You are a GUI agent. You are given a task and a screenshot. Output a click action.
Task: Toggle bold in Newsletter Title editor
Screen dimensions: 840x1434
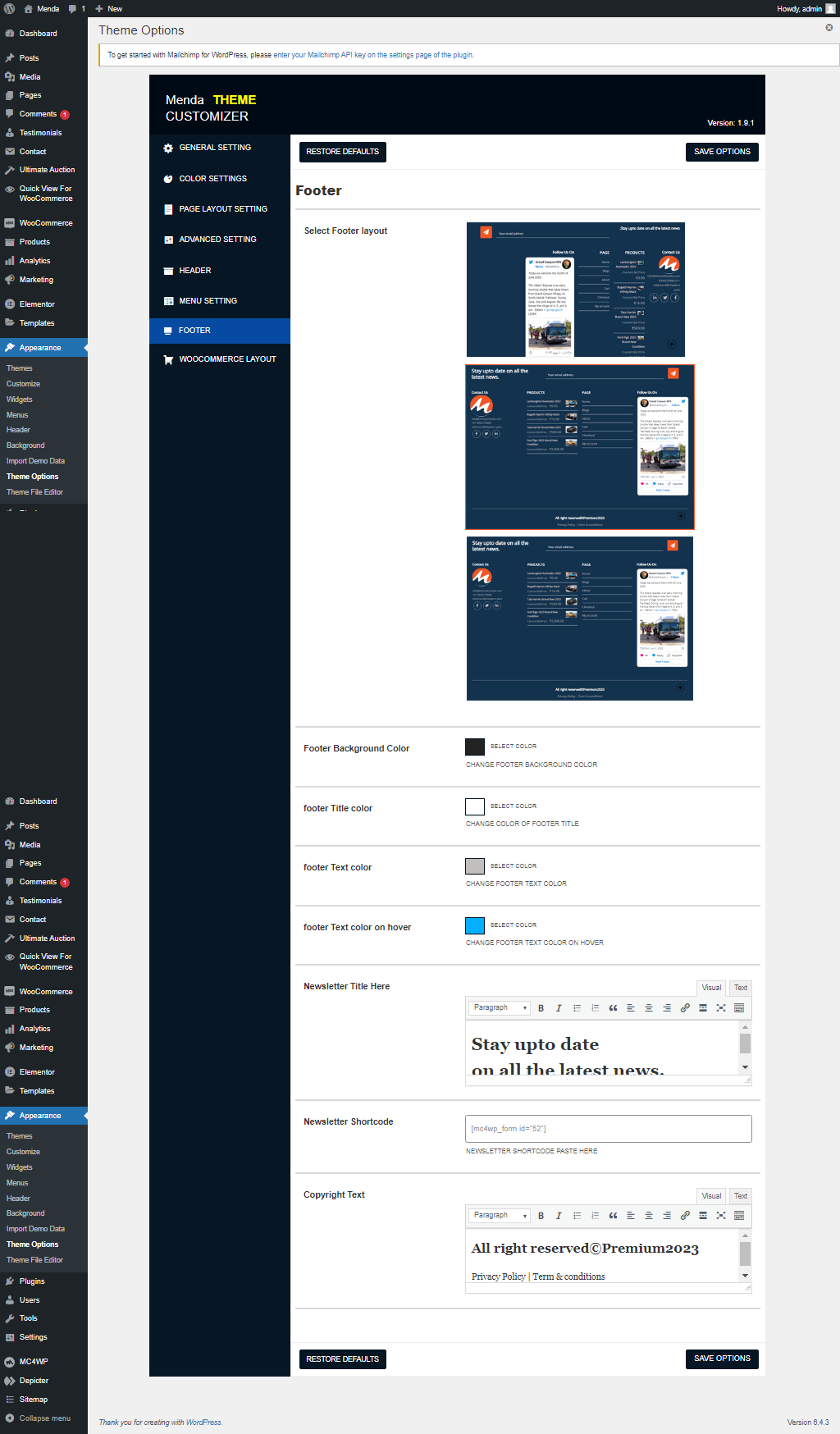pyautogui.click(x=541, y=1008)
